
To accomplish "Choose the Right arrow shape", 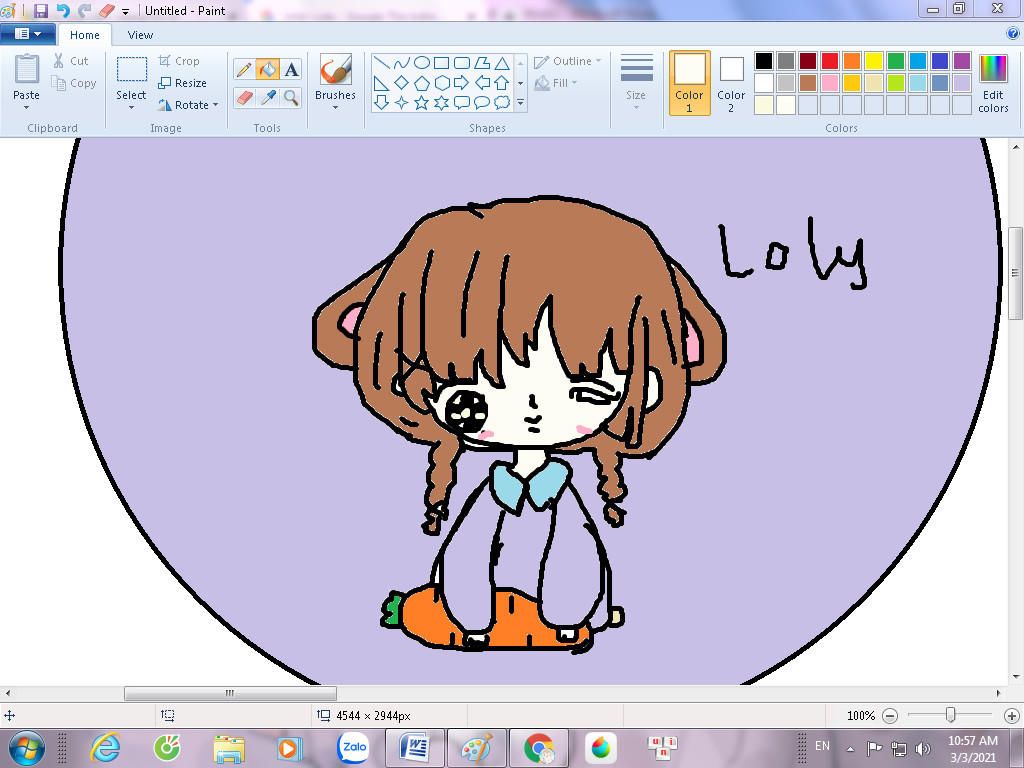I will [462, 83].
